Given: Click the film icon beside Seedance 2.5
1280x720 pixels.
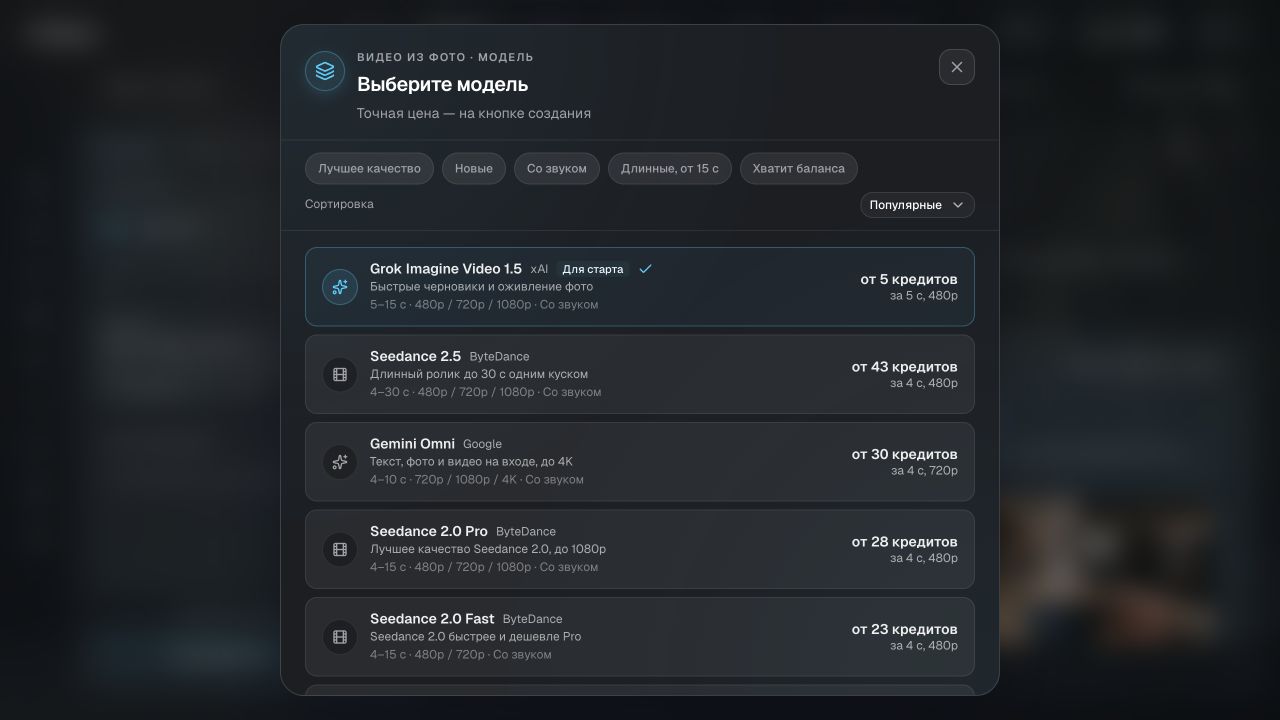Looking at the screenshot, I should [x=340, y=374].
